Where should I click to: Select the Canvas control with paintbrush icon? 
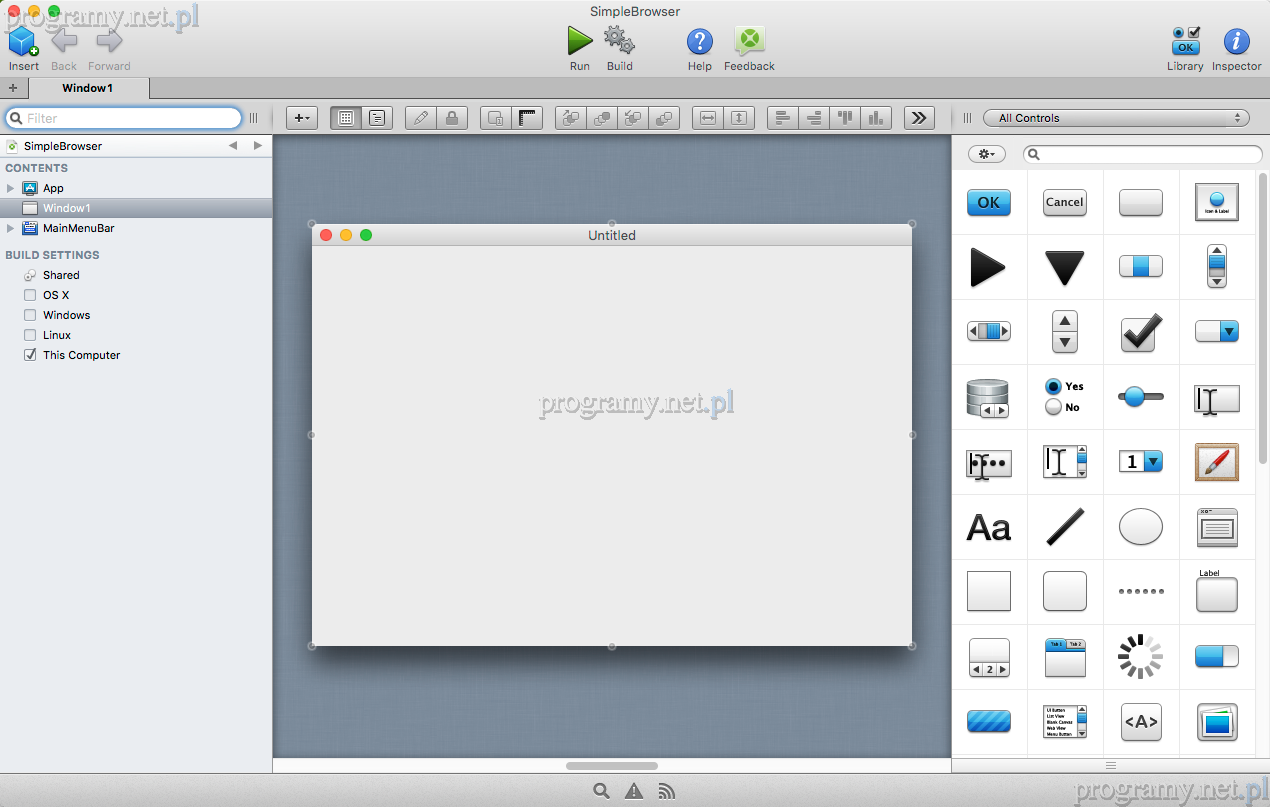[x=1216, y=462]
